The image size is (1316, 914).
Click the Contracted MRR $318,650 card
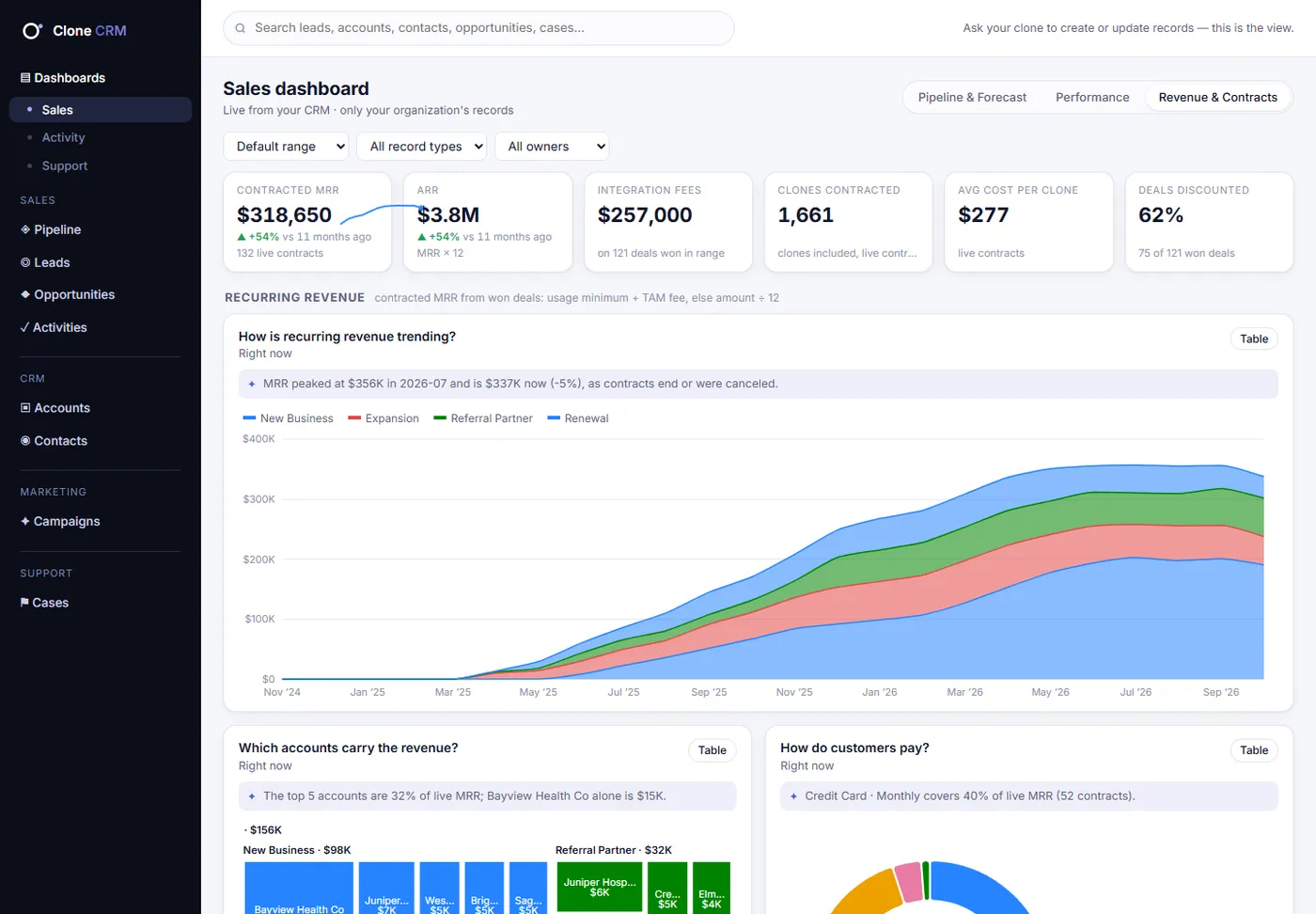(307, 222)
